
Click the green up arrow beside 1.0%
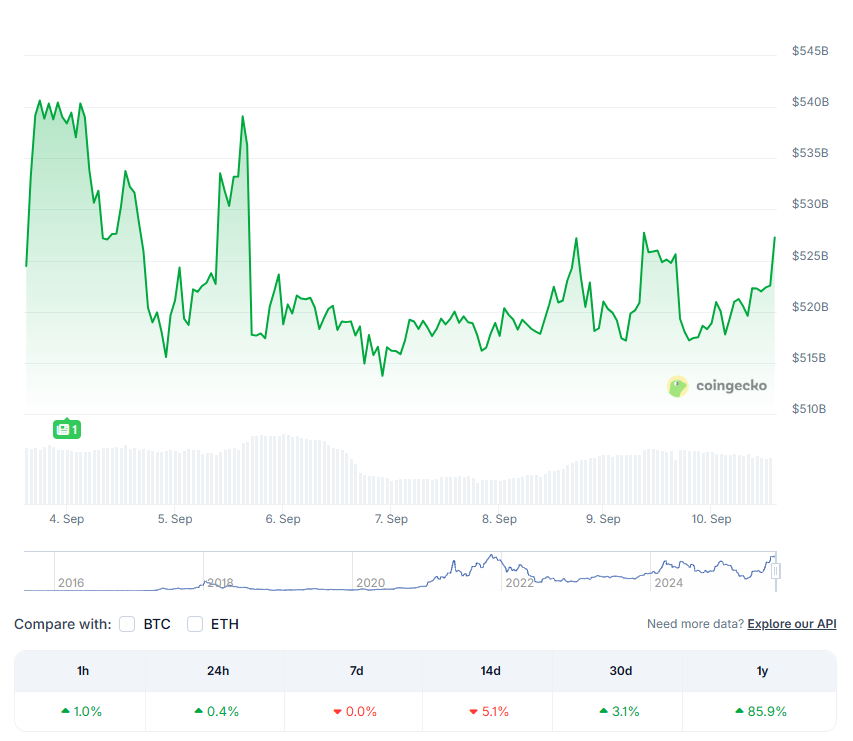click(65, 711)
